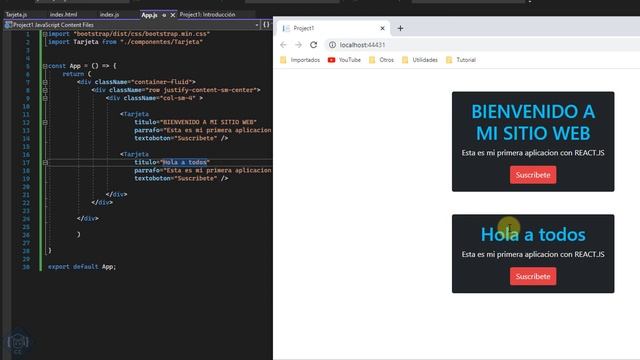
Task: Open the YouTube bookmark
Action: (344, 60)
